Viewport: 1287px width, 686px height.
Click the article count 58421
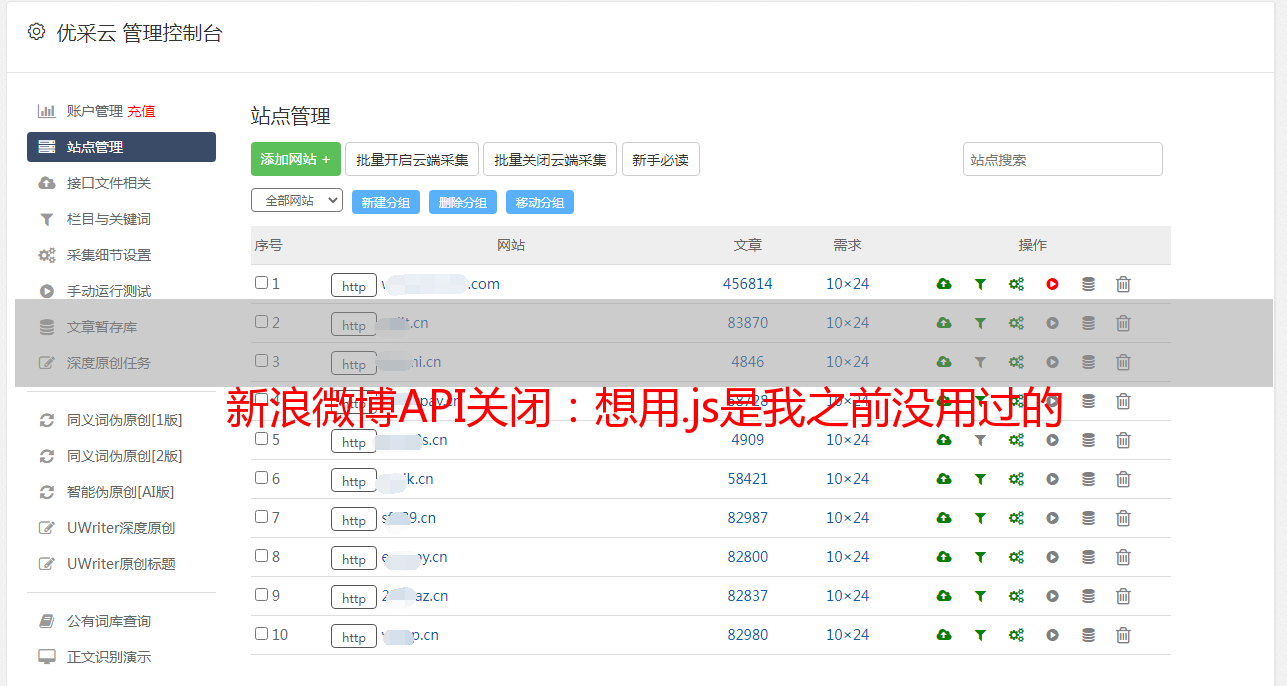[x=748, y=479]
